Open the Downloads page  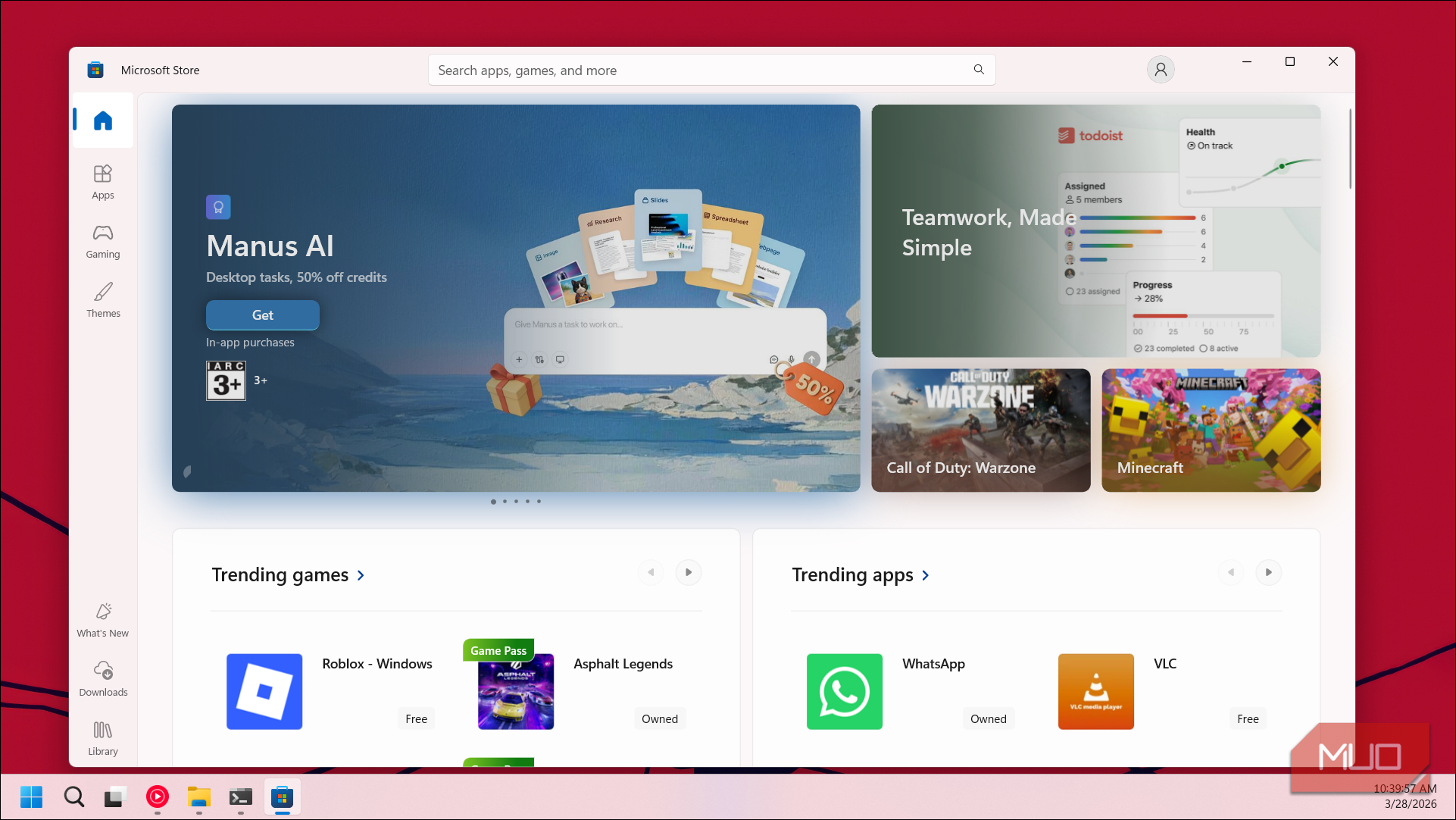pyautogui.click(x=103, y=679)
